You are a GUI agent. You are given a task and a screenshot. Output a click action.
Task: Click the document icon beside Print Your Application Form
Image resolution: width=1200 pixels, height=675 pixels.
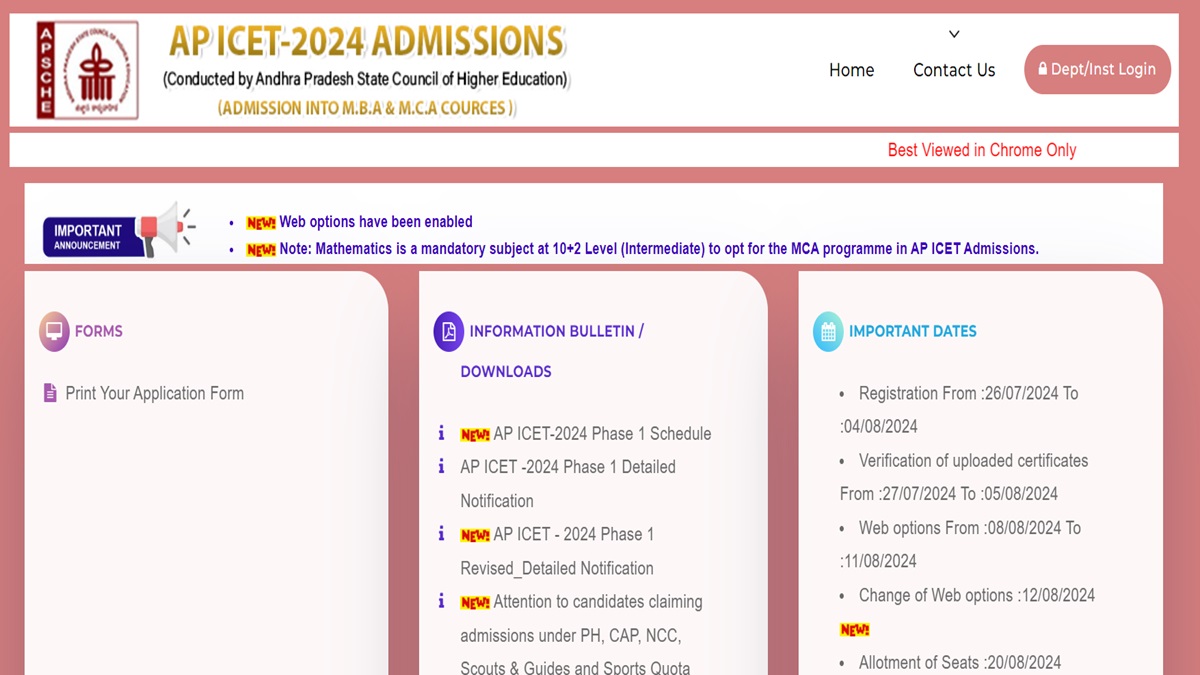[50, 393]
